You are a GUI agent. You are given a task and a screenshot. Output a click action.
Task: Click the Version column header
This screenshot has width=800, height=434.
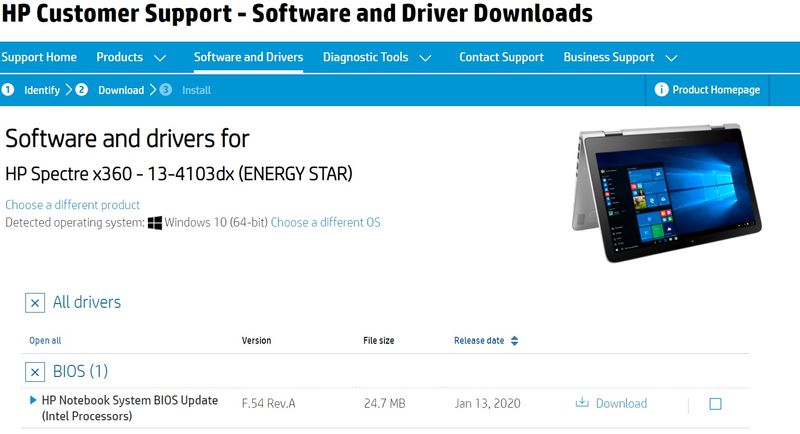256,341
